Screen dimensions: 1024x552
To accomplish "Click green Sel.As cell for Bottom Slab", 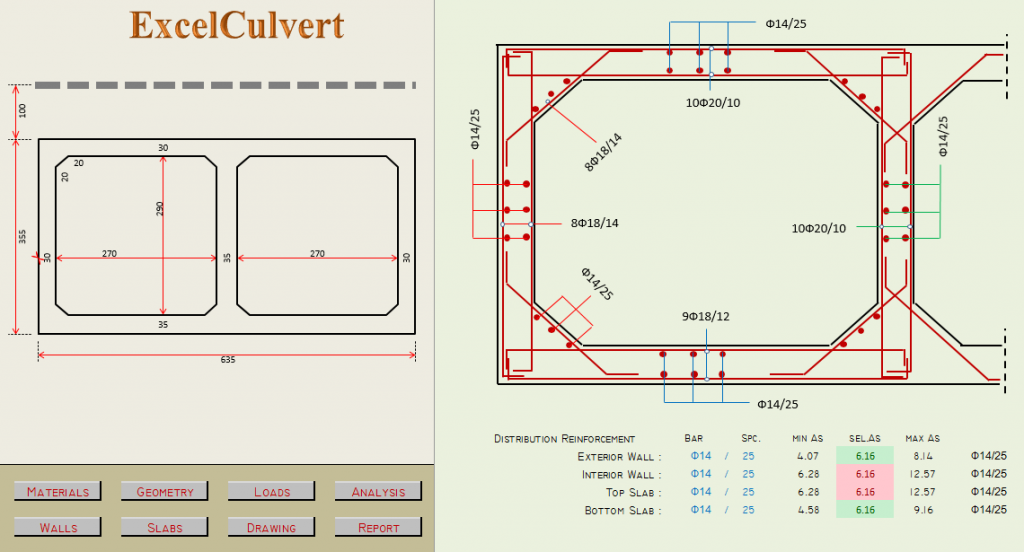I will pyautogui.click(x=865, y=510).
